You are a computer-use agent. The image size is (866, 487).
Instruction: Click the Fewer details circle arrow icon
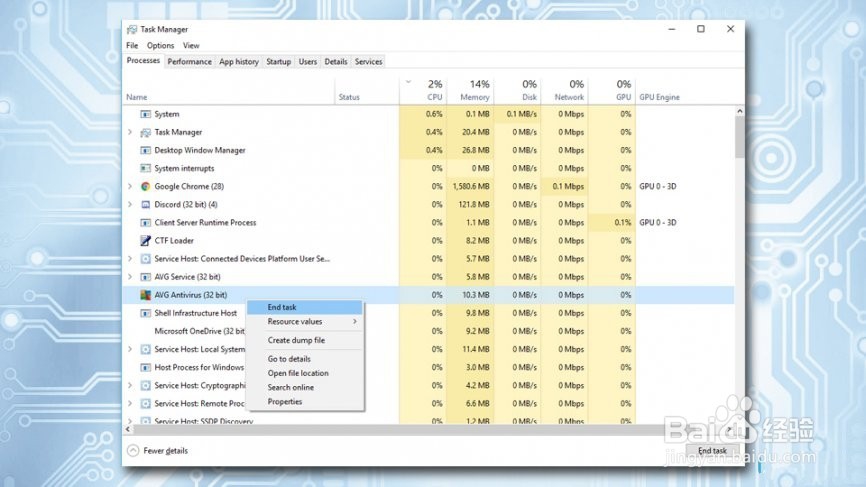coord(133,451)
